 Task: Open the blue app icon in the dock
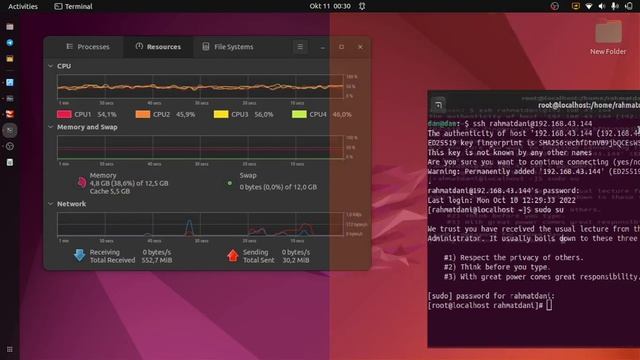[x=10, y=82]
